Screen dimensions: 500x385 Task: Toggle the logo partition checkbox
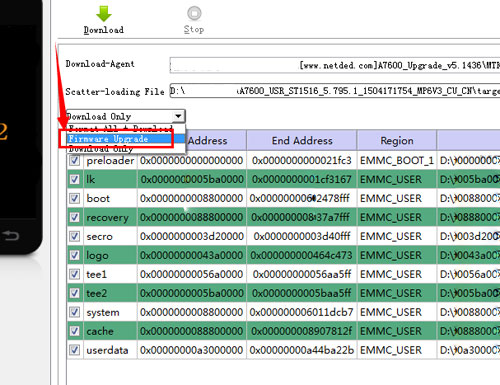pos(74,256)
